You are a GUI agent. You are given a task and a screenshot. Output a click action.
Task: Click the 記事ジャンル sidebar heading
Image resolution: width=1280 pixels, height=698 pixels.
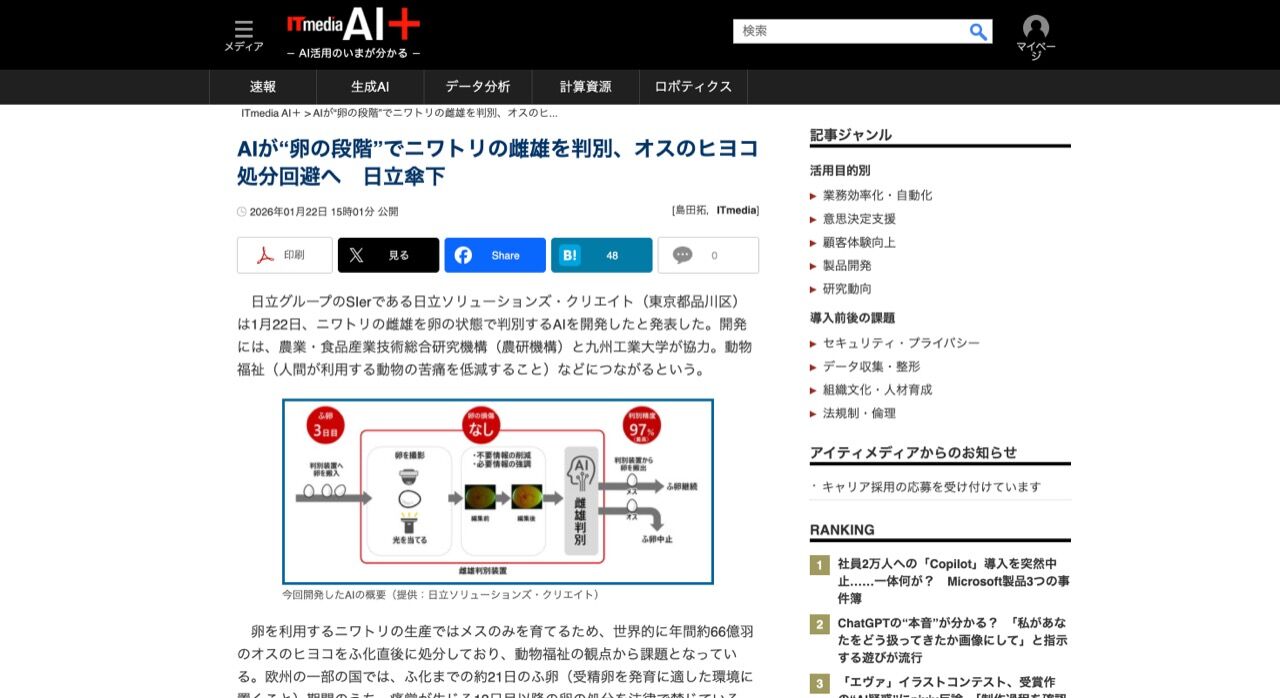[851, 135]
